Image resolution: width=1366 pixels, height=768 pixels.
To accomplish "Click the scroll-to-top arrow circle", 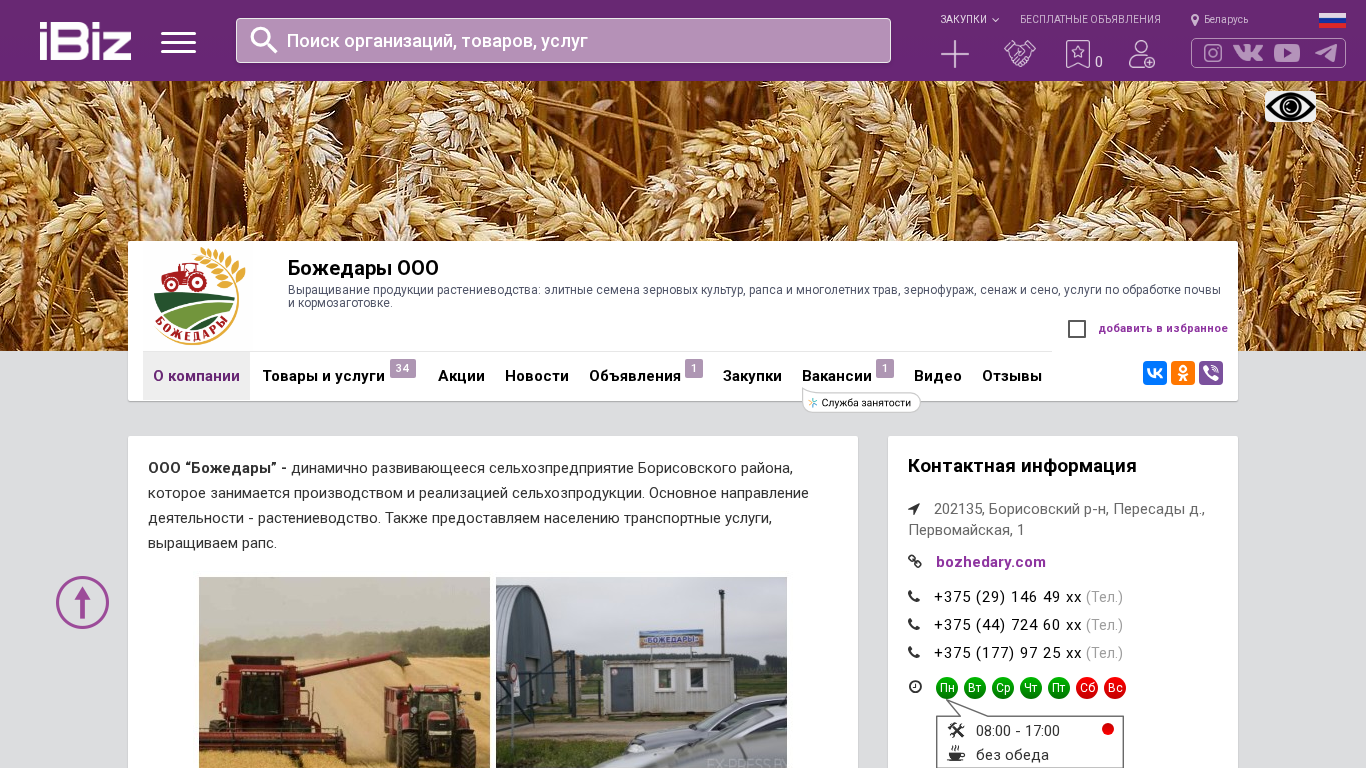I will 82,602.
